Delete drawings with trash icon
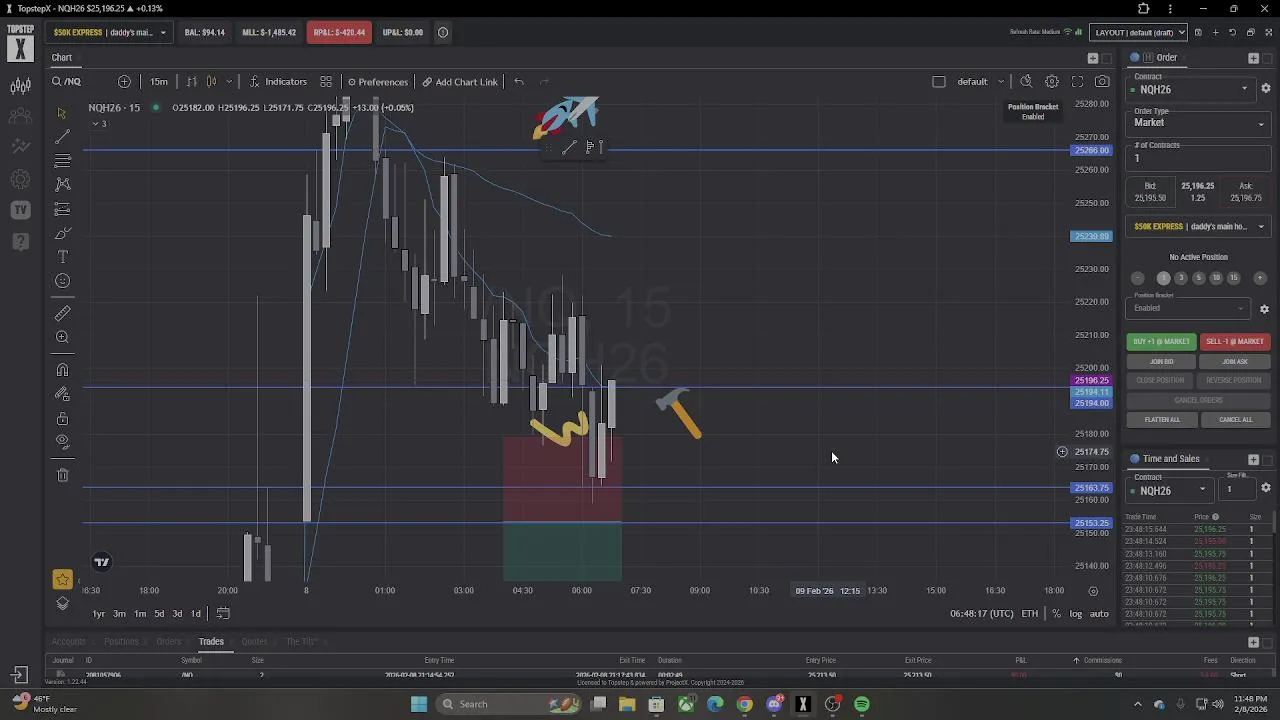Viewport: 1280px width, 720px height. tap(62, 475)
